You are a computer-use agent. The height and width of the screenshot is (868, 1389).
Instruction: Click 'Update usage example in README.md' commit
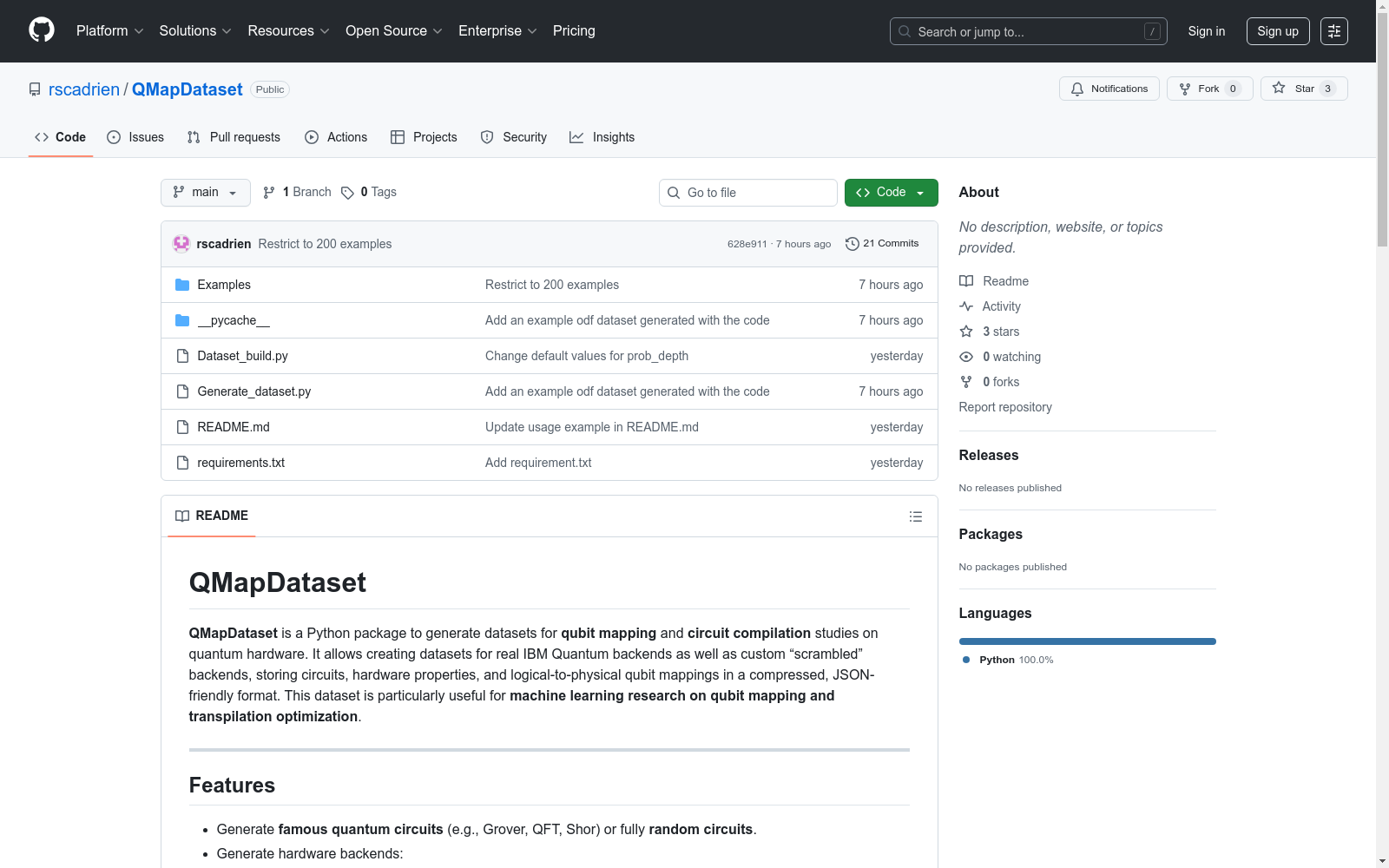[x=592, y=427]
